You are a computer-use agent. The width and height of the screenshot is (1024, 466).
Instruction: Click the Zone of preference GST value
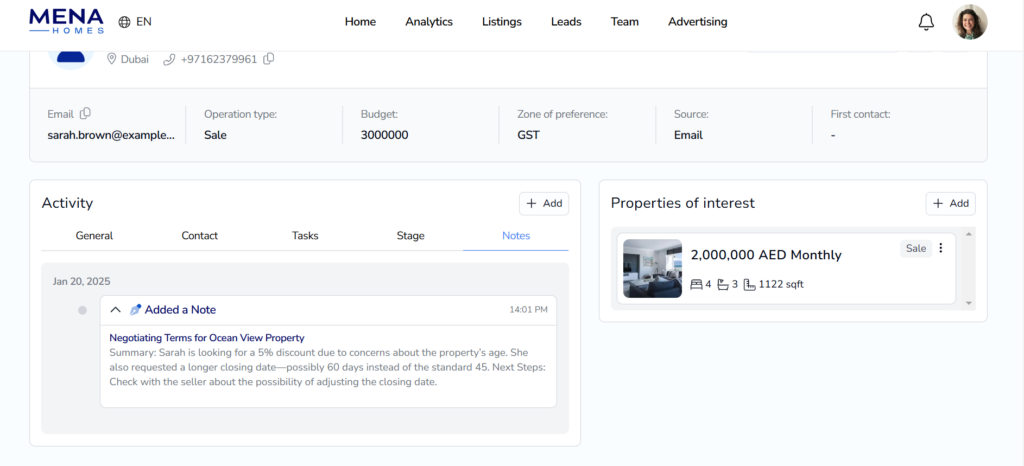point(528,135)
